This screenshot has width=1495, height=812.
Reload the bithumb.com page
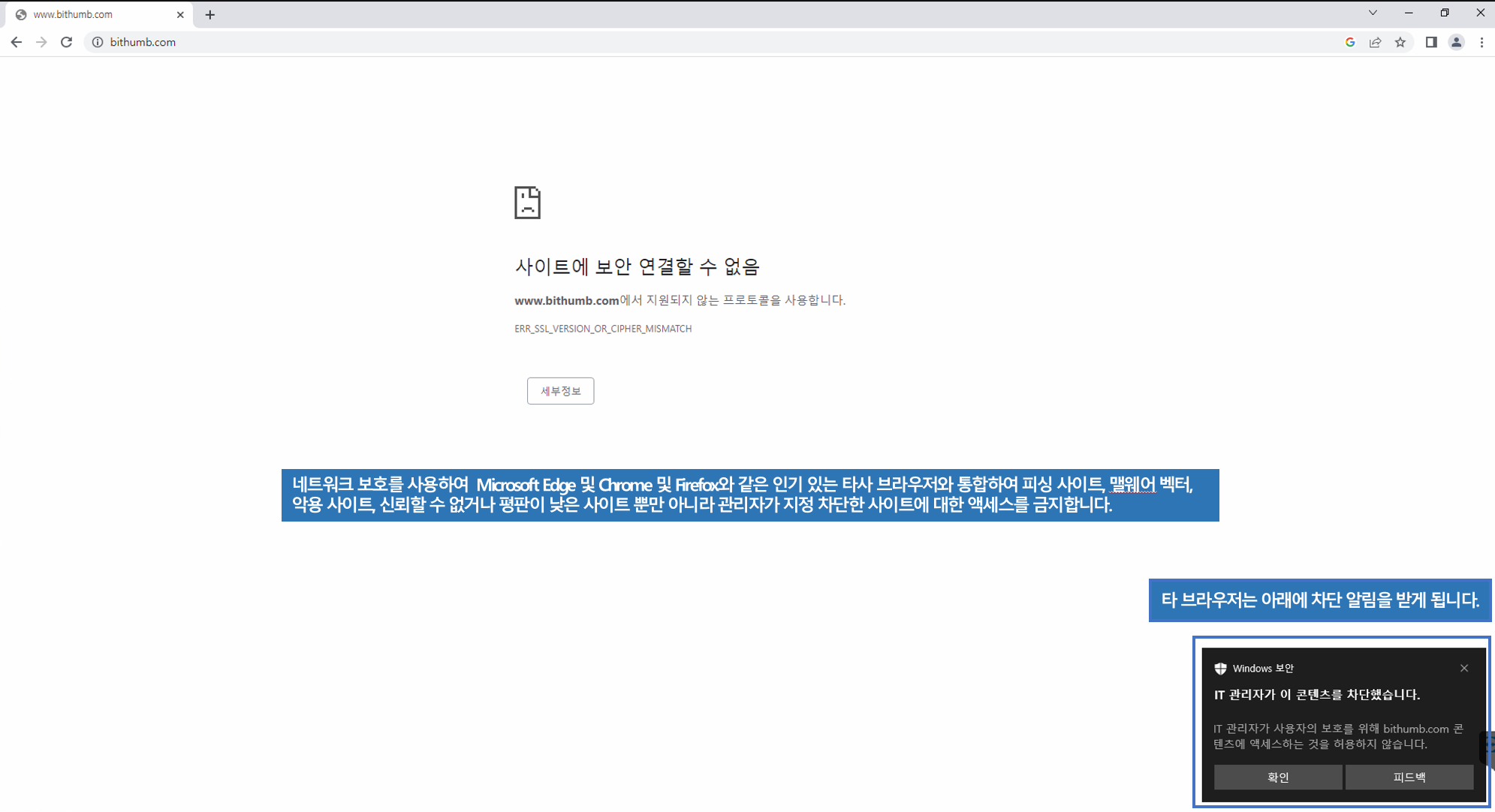coord(66,42)
